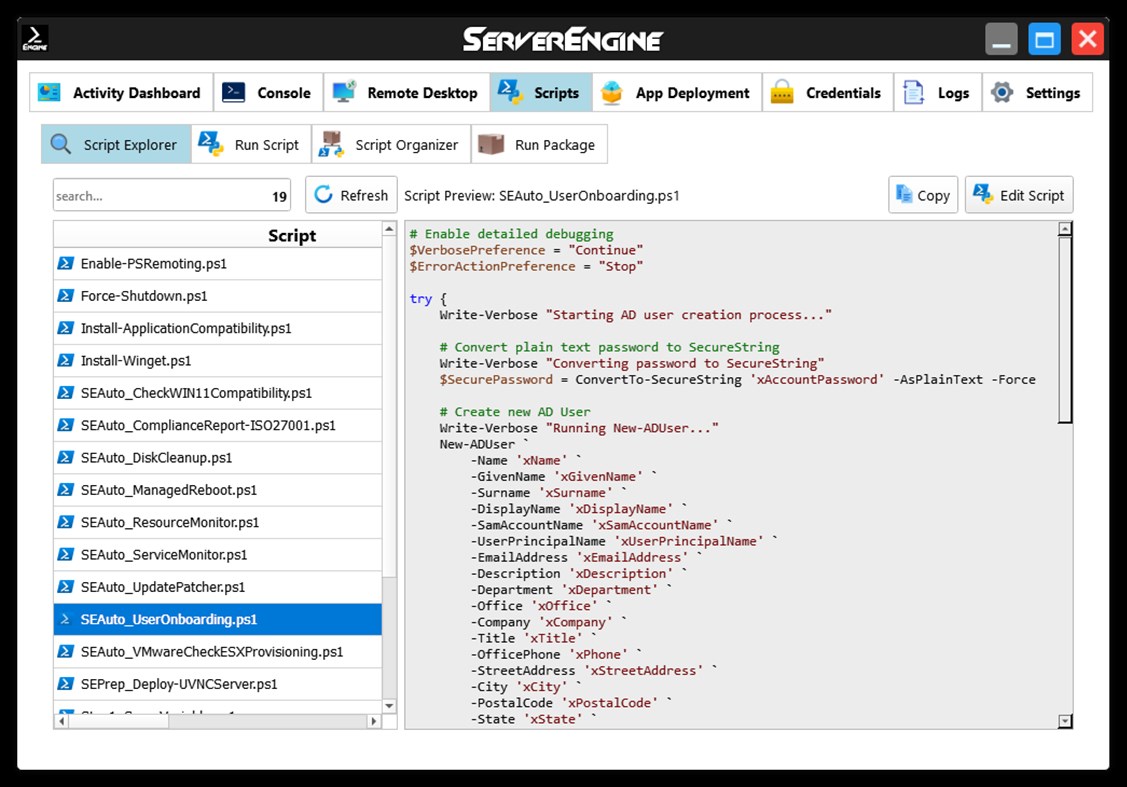Click the PowerShell icon beside SEAuto_DiskCleanup.ps1
This screenshot has width=1127, height=787.
(x=65, y=457)
